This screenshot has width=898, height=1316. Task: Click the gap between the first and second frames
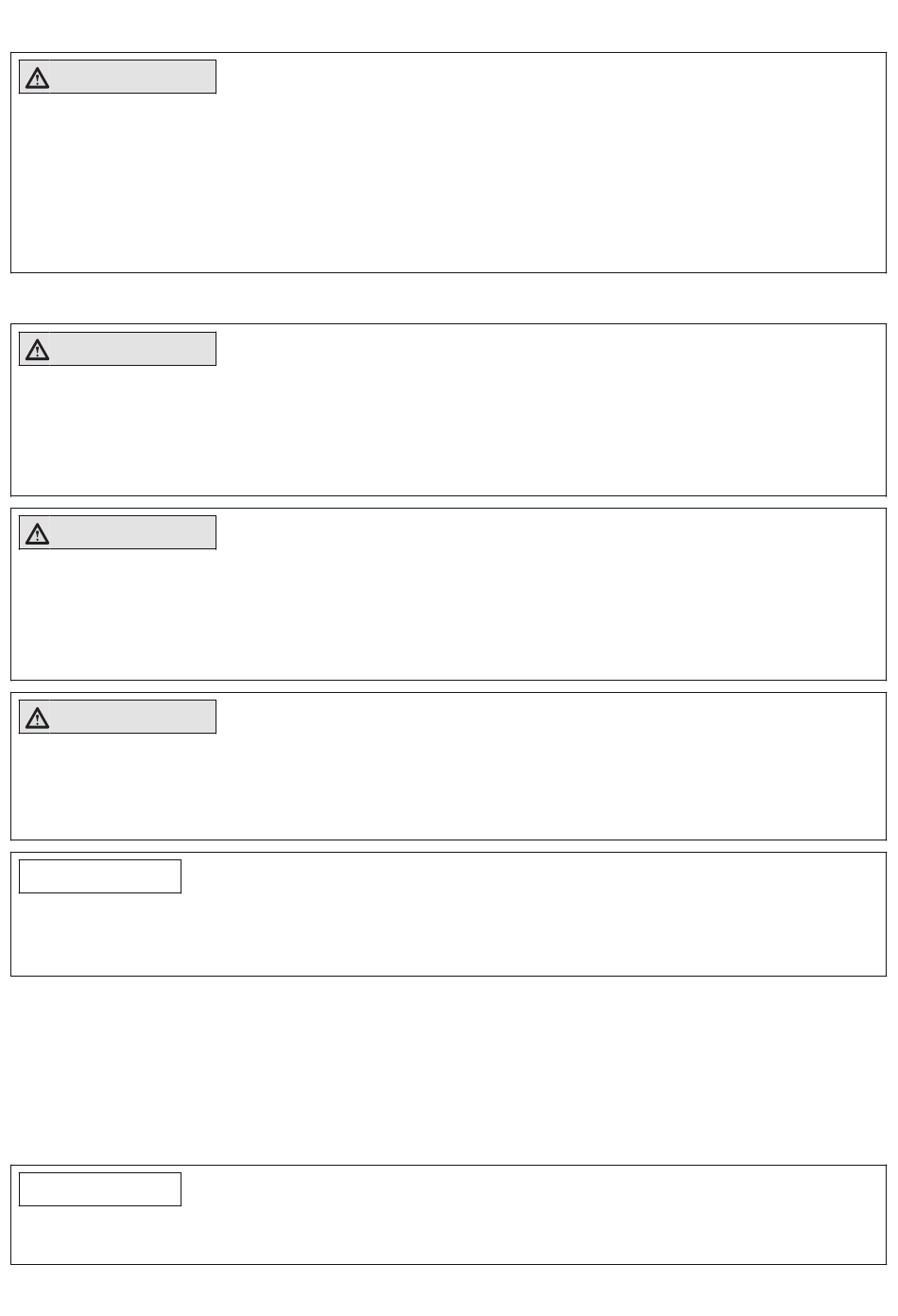[x=449, y=299]
